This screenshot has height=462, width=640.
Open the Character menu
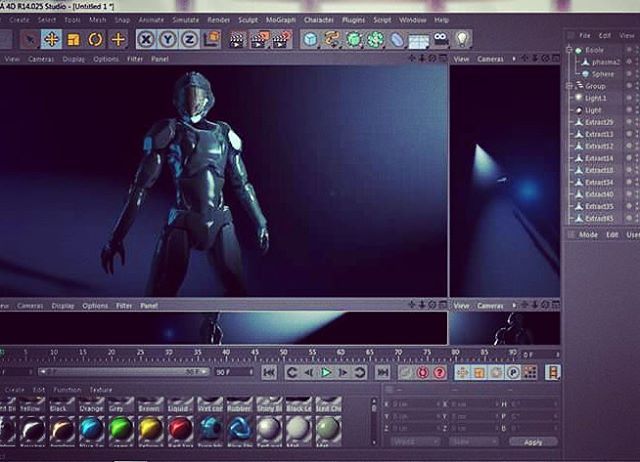[318, 20]
